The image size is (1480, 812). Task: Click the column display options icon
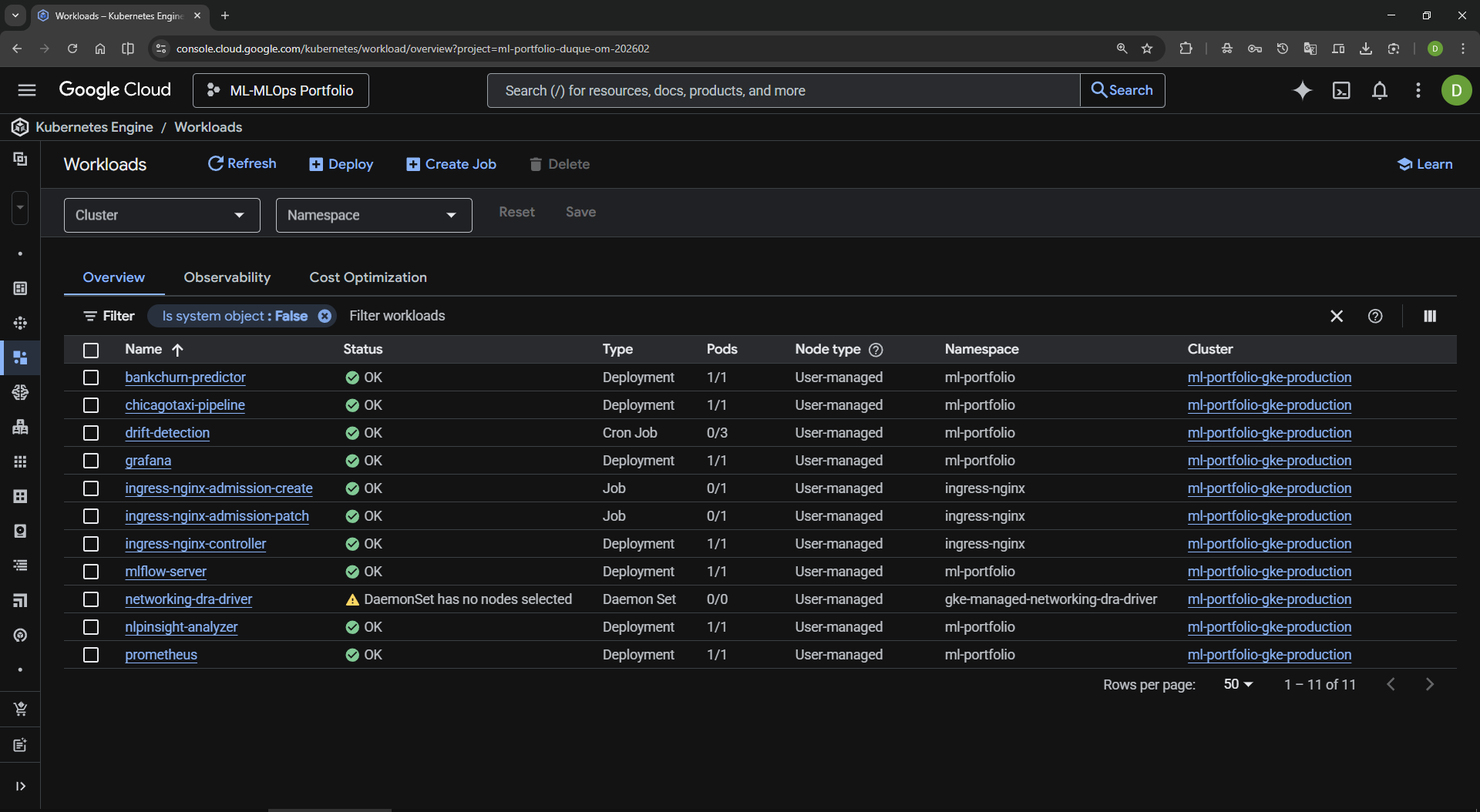[x=1429, y=316]
